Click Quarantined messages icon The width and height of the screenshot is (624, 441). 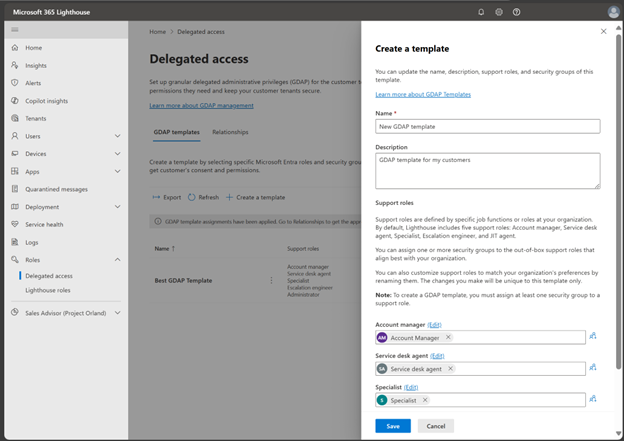tap(15, 189)
